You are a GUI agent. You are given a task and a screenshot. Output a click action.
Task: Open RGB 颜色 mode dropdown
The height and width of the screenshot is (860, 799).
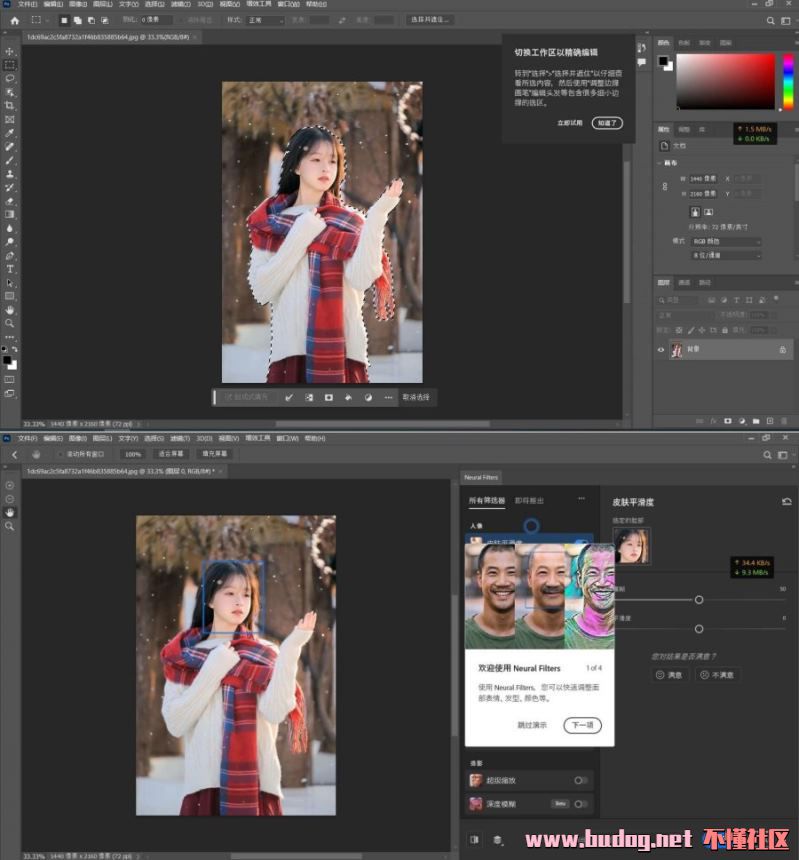(726, 241)
